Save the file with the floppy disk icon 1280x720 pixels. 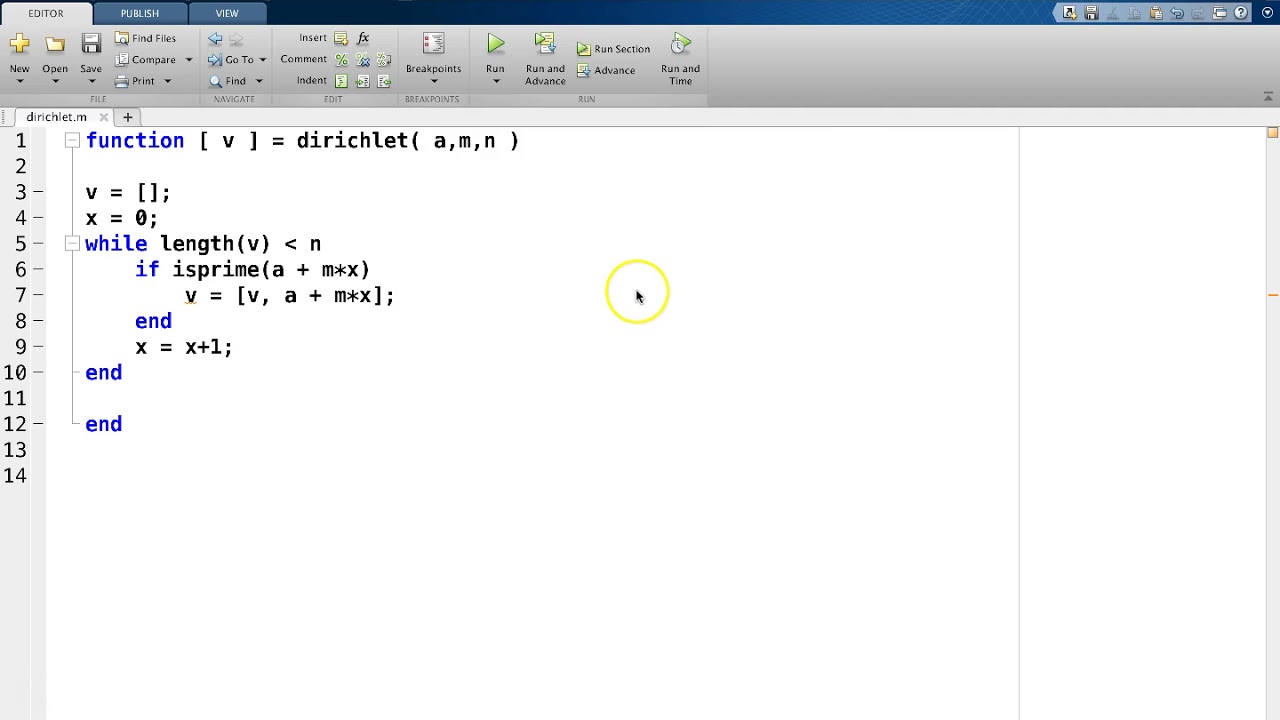[x=91, y=44]
